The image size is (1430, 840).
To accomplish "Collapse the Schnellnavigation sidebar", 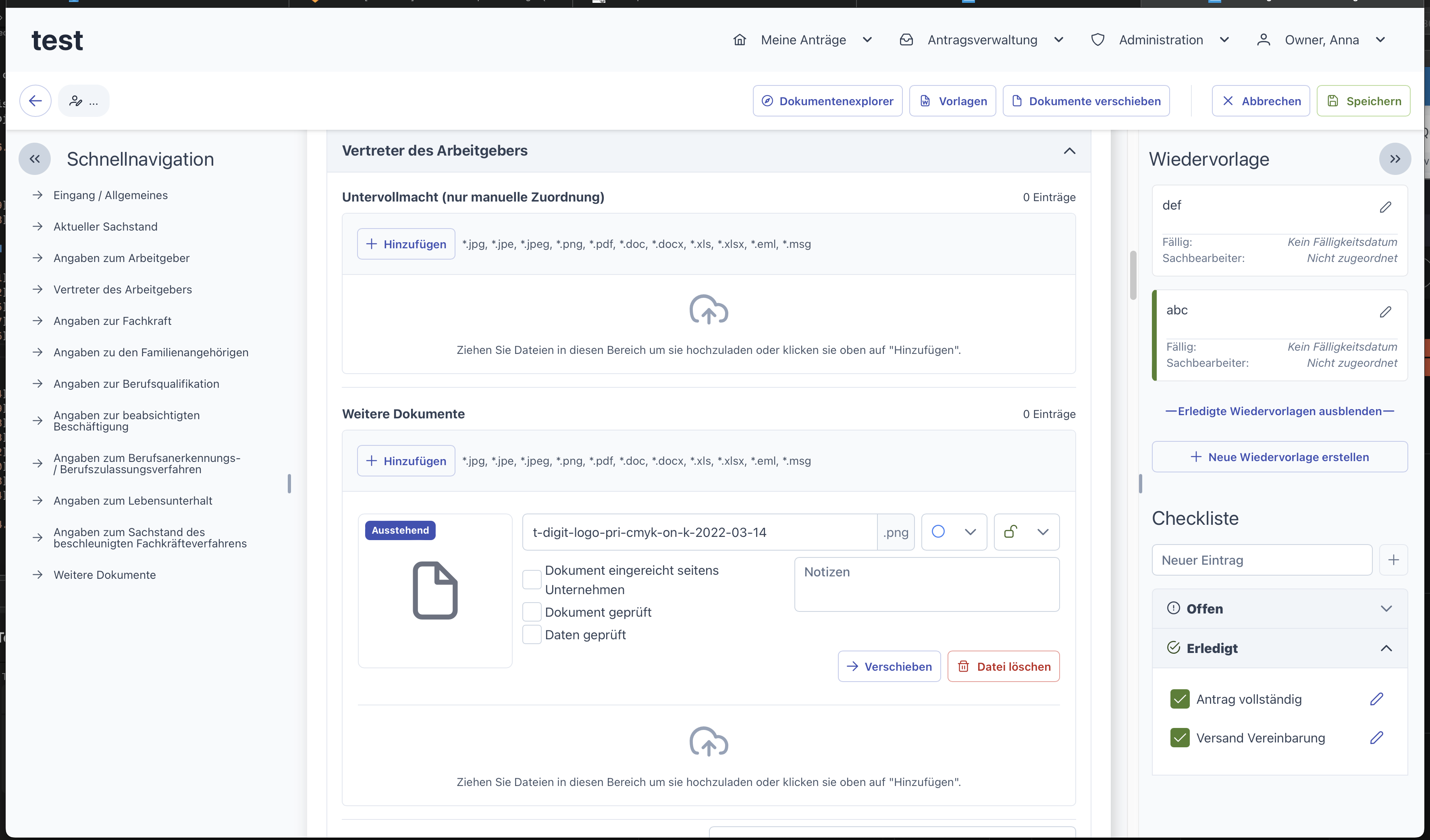I will (x=35, y=159).
